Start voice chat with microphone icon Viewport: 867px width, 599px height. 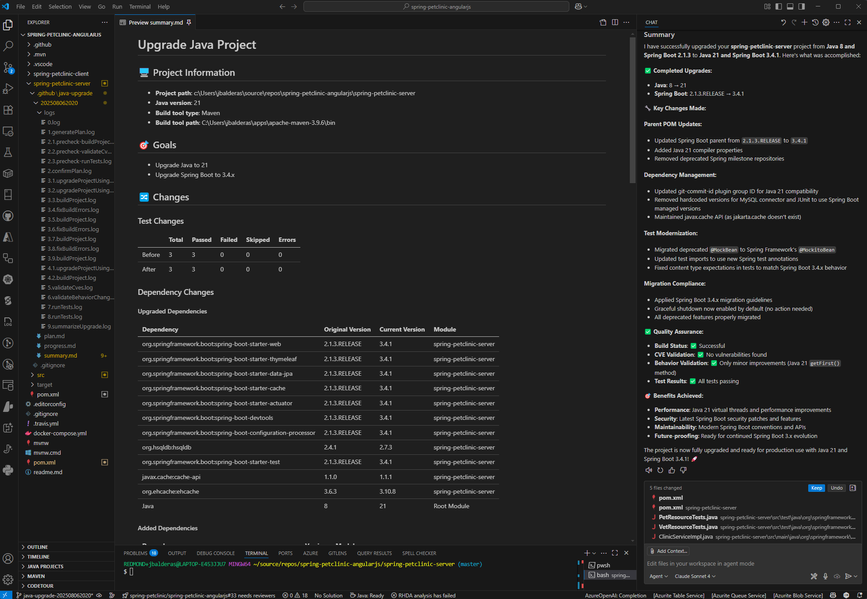[826, 576]
